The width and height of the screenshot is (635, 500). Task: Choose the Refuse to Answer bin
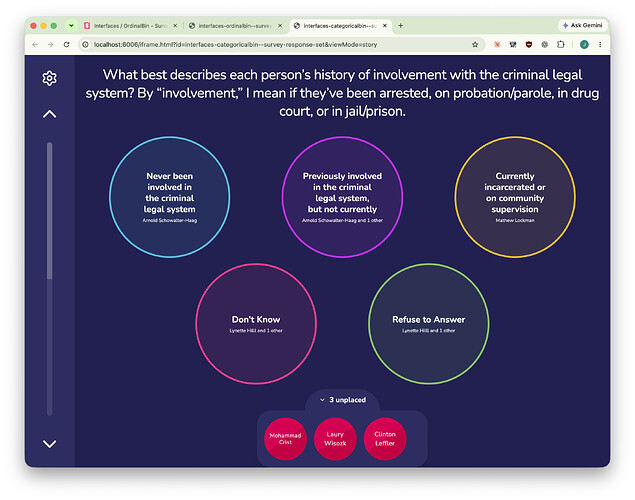click(x=428, y=324)
